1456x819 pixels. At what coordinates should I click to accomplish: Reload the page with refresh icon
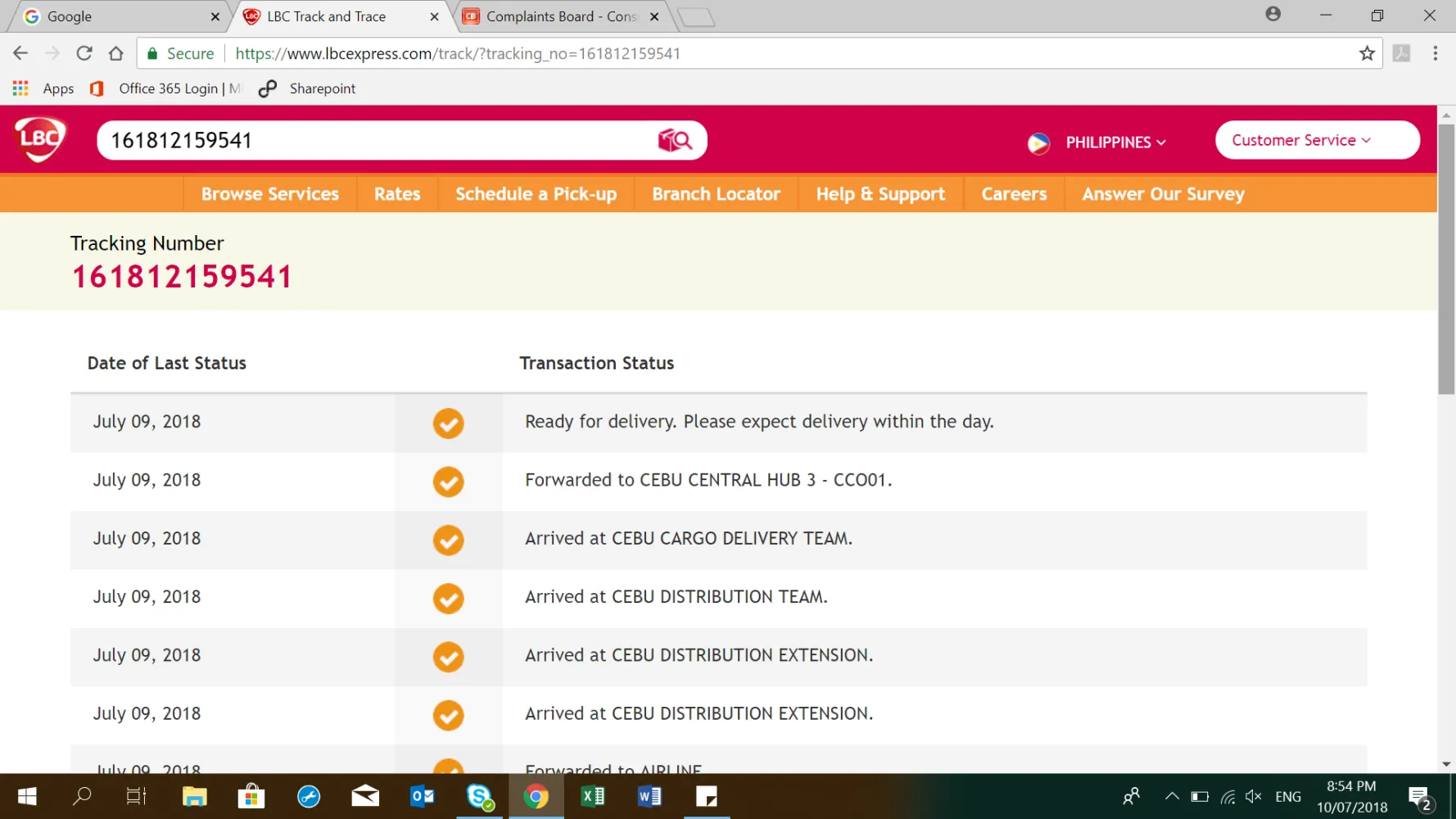(x=84, y=53)
